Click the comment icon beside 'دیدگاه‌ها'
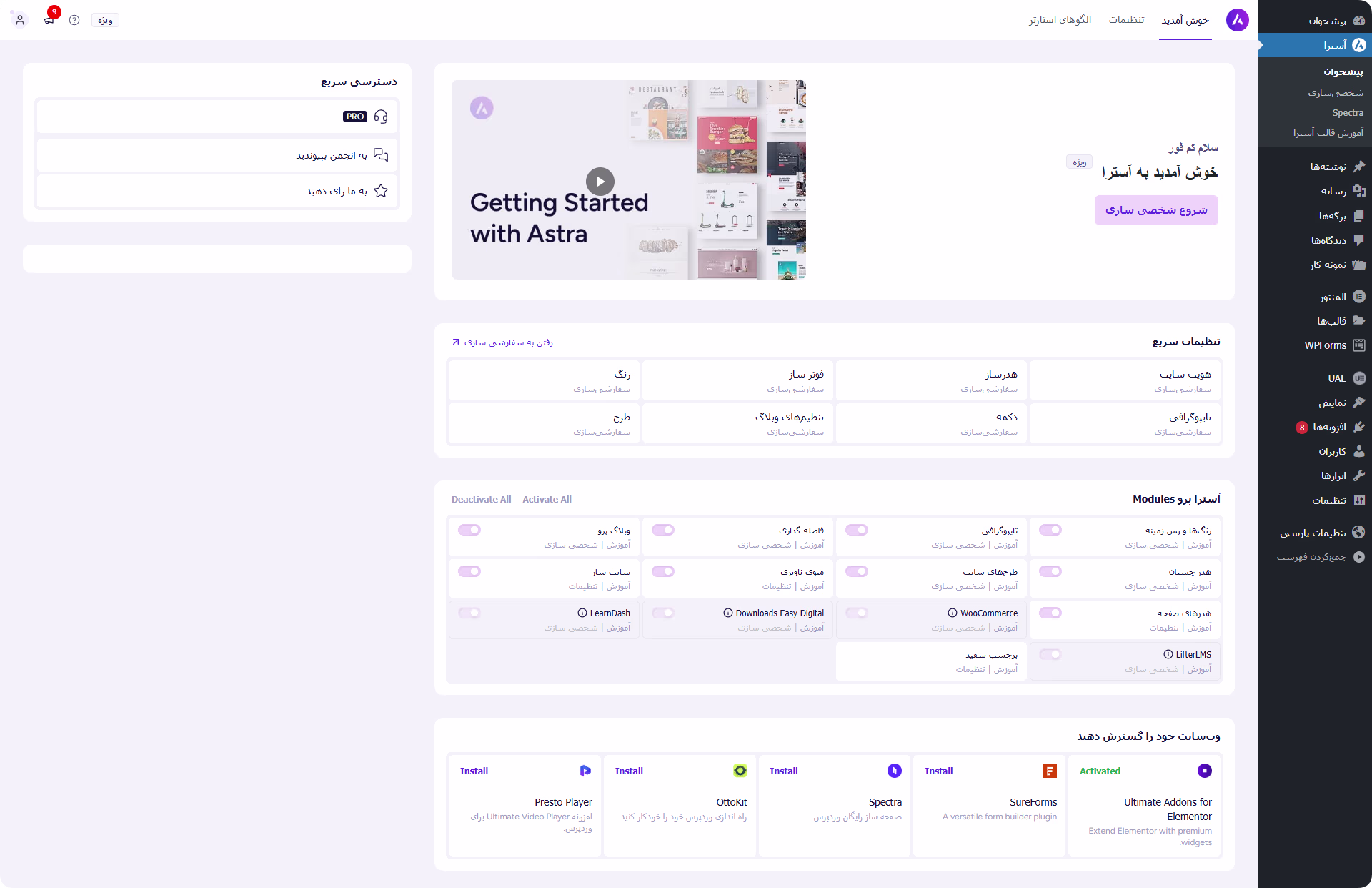The height and width of the screenshot is (888, 1372). point(1359,240)
